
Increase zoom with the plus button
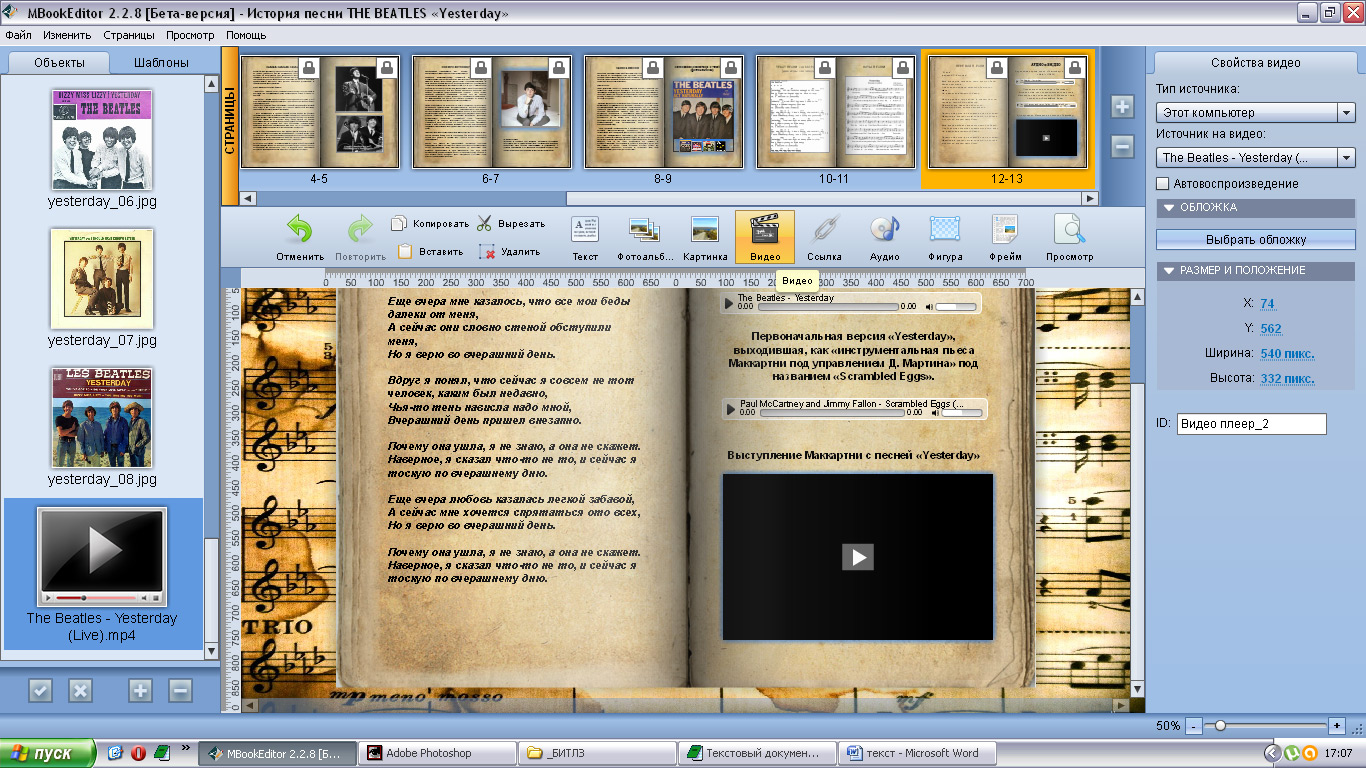point(1337,725)
